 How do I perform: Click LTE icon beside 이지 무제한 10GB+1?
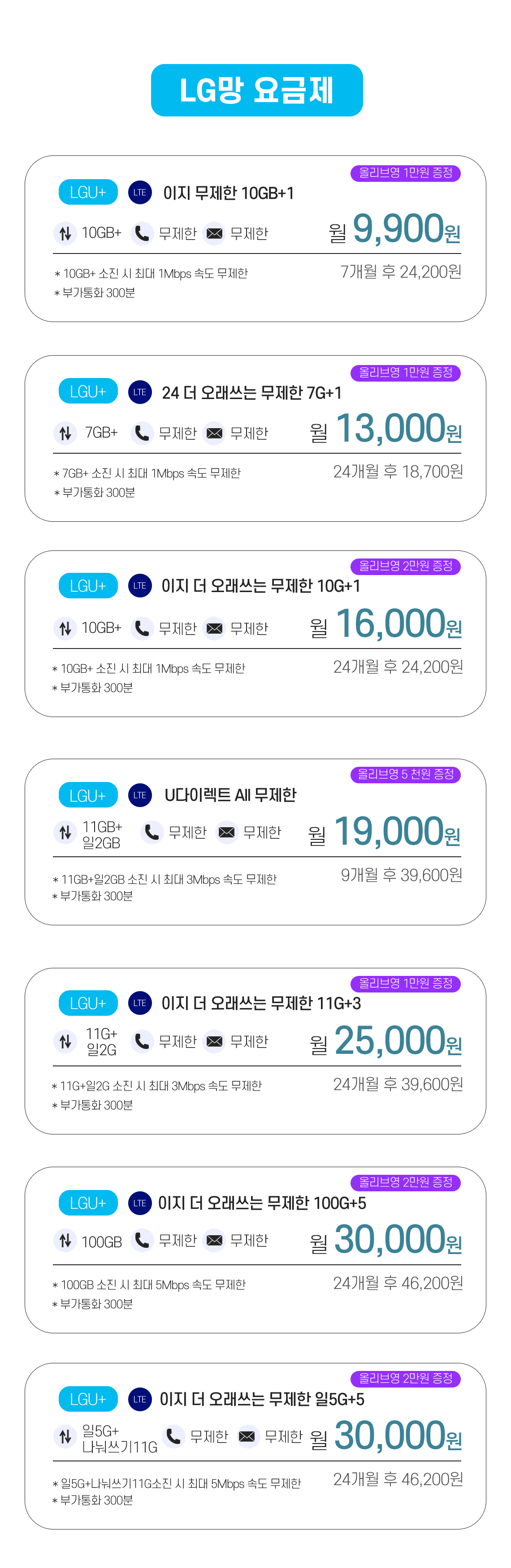139,192
